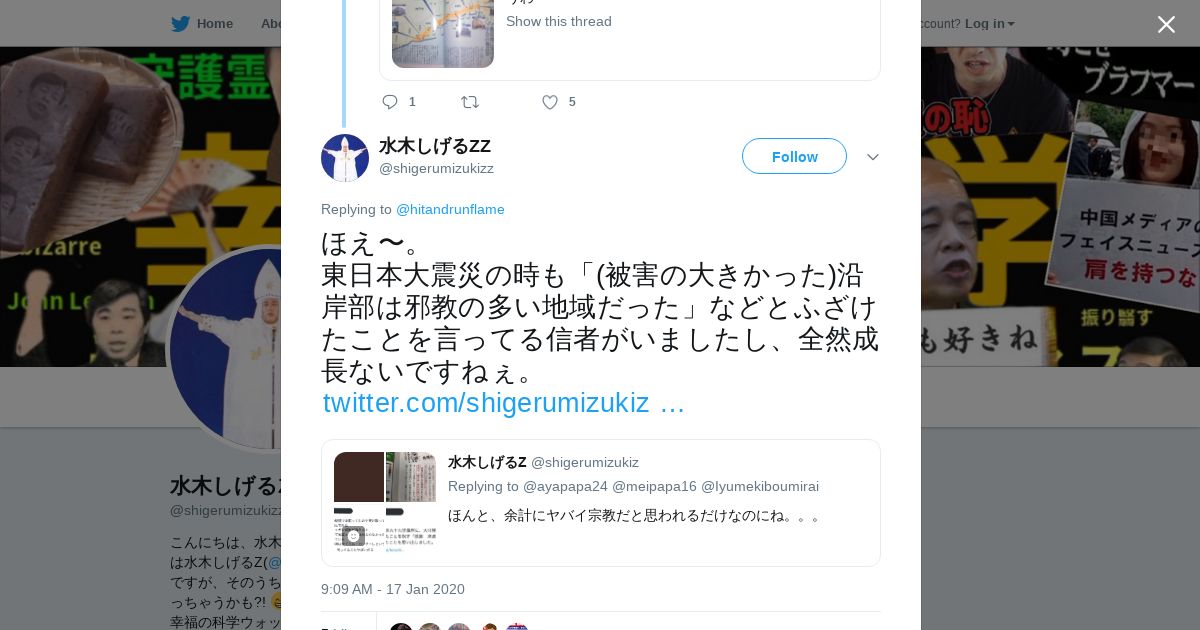Click Show this thread link
Image resolution: width=1200 pixels, height=630 pixels.
point(559,21)
